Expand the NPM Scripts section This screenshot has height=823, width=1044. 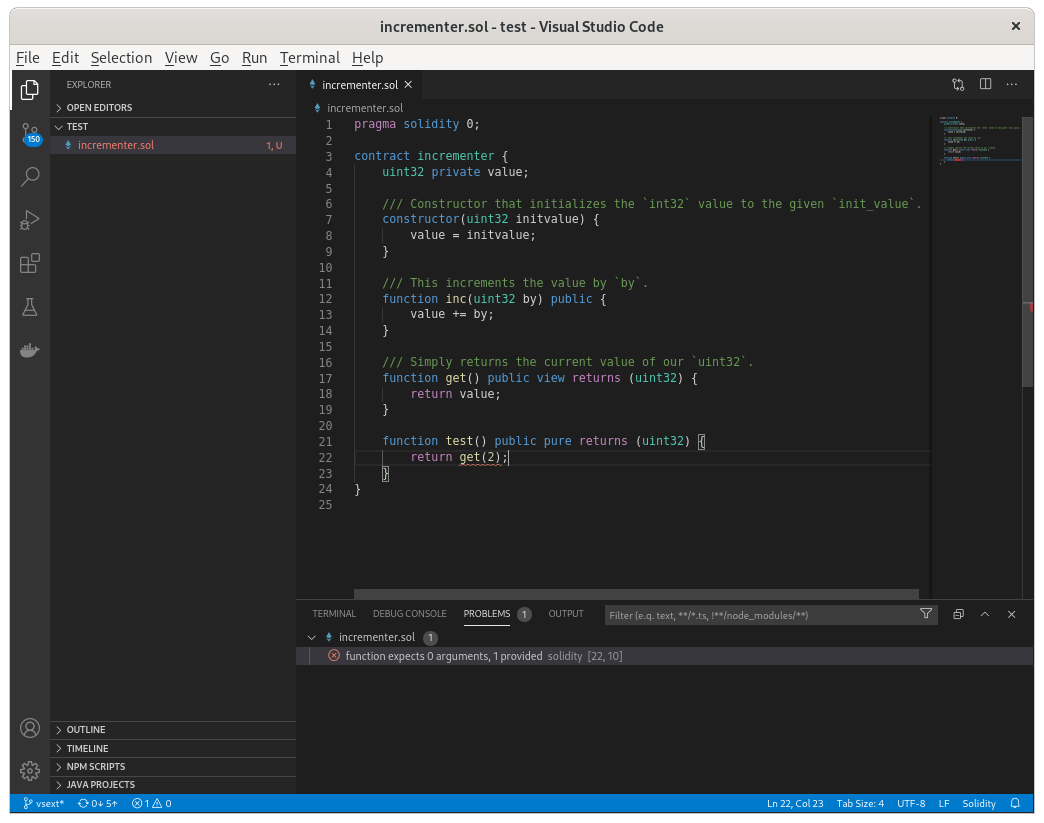click(x=173, y=766)
